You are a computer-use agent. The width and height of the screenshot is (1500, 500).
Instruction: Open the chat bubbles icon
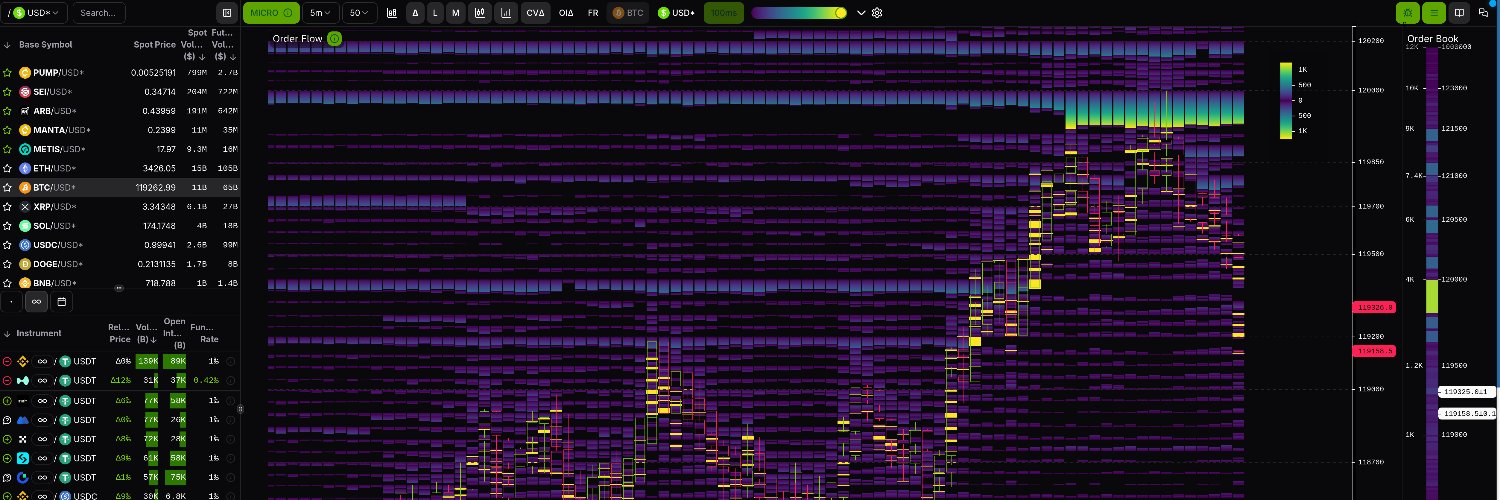[x=1483, y=13]
